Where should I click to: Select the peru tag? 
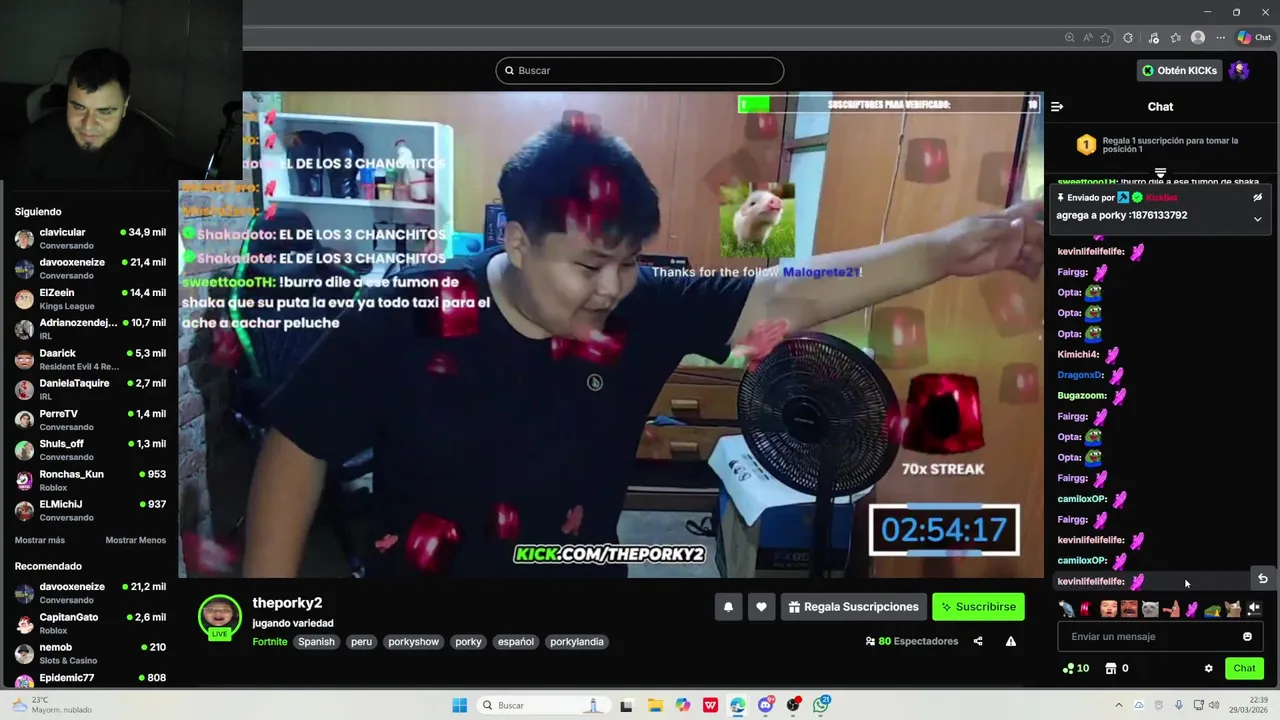[361, 642]
